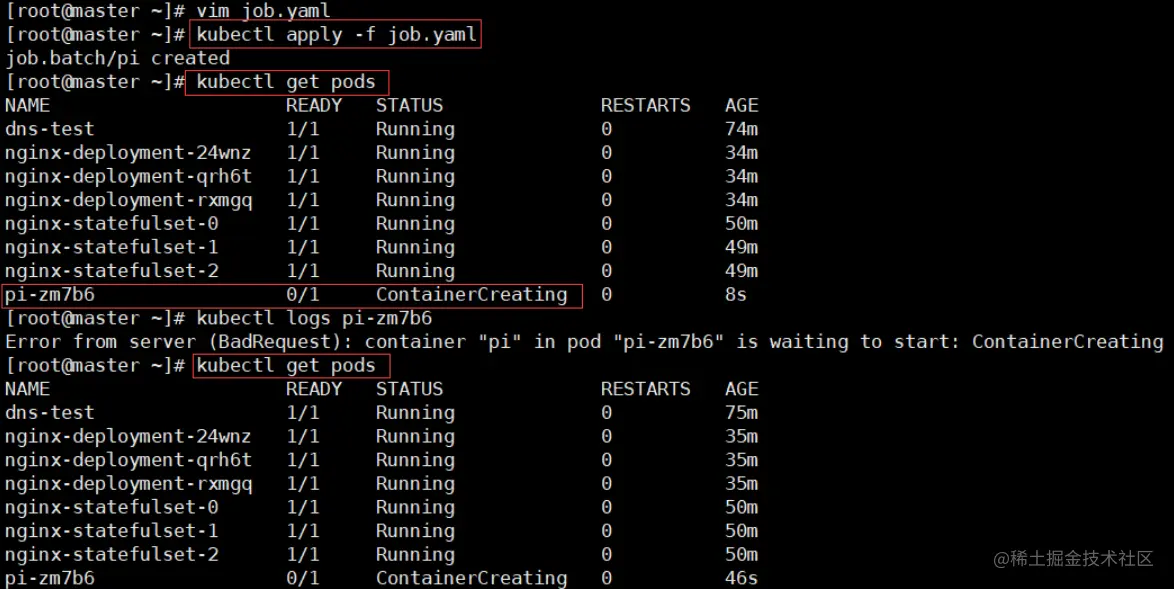
Task: Click the "job.batch/pi created" output line
Action: point(118,58)
